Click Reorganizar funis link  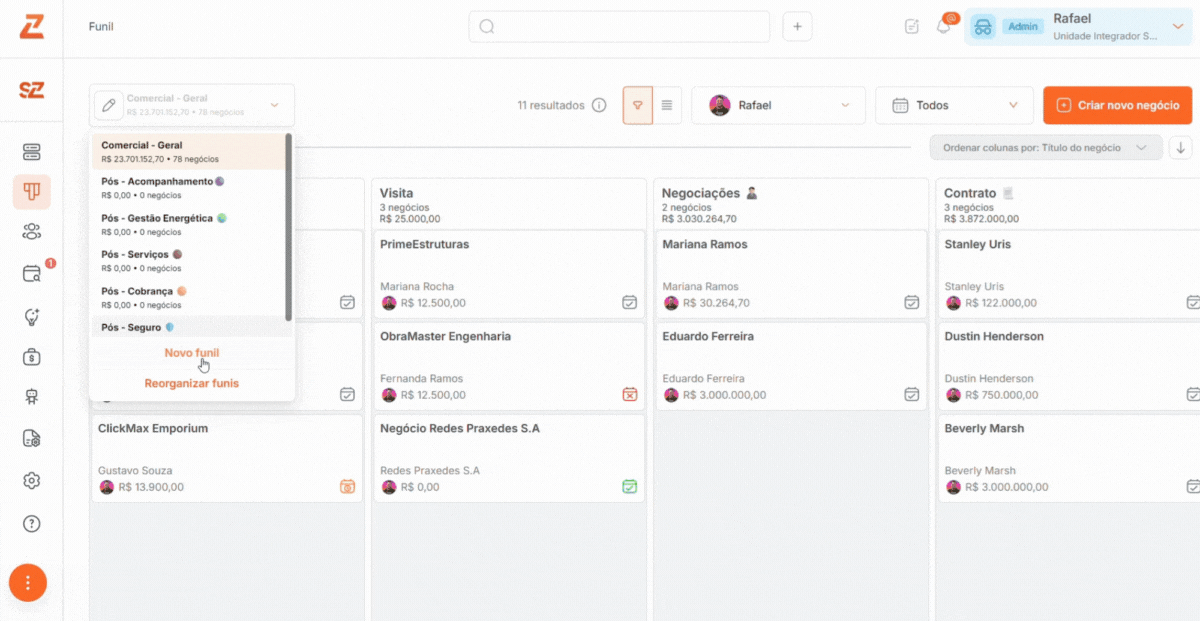pyautogui.click(x=192, y=383)
